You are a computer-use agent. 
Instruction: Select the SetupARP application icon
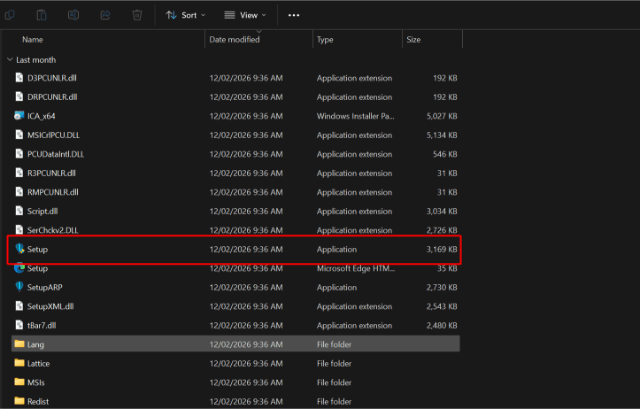tap(19, 287)
